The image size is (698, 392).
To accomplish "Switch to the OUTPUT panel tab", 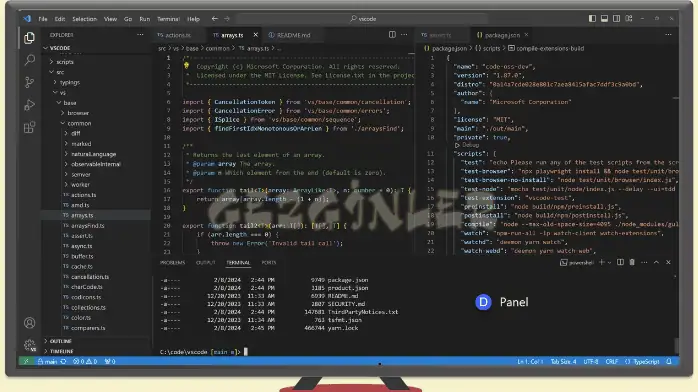I will click(x=206, y=263).
